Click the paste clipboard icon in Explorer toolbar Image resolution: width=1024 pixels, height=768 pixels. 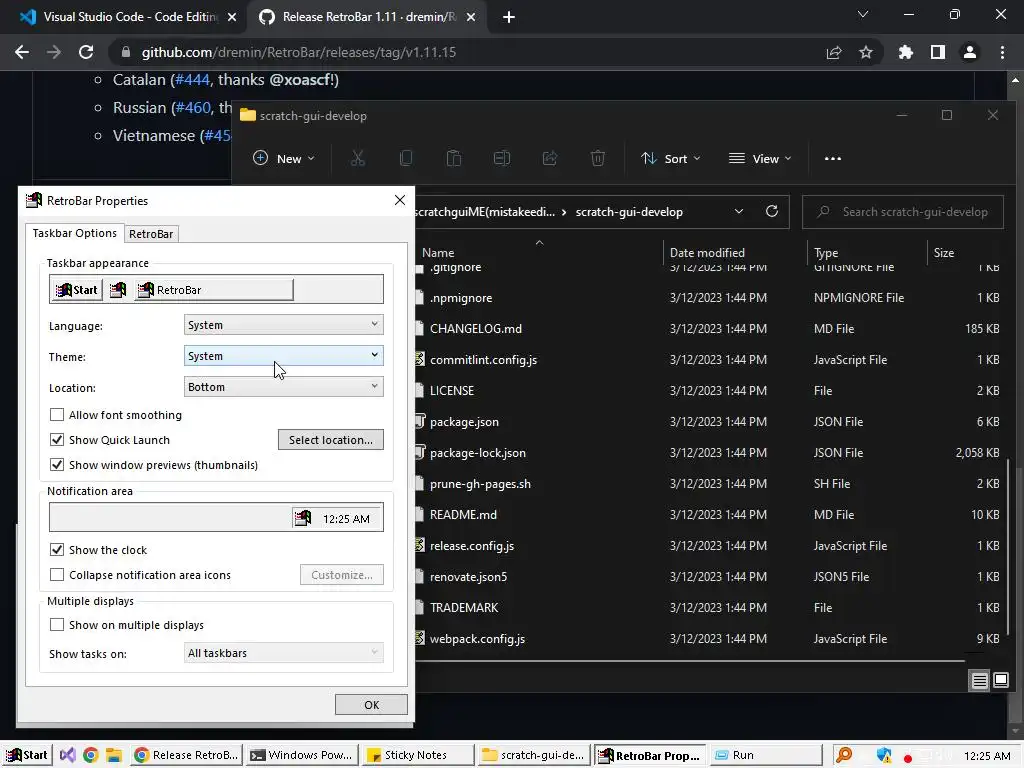454,158
